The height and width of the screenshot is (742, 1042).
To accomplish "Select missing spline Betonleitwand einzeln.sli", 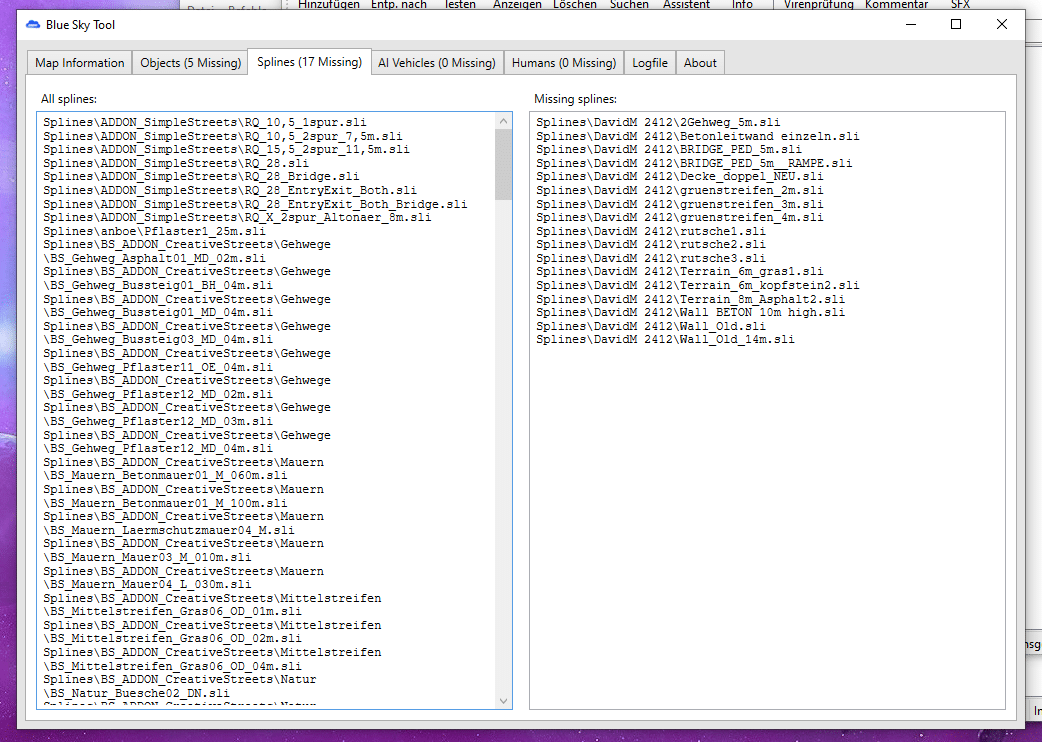I will 697,136.
